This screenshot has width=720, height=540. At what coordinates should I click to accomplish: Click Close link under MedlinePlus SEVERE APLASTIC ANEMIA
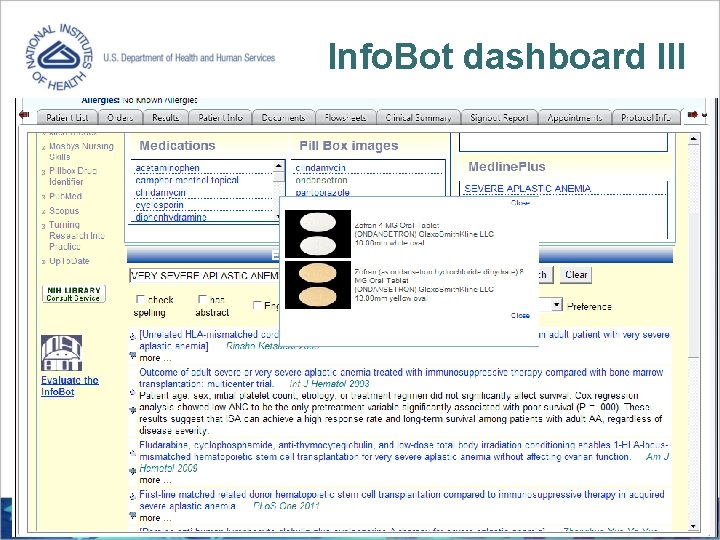pyautogui.click(x=520, y=202)
